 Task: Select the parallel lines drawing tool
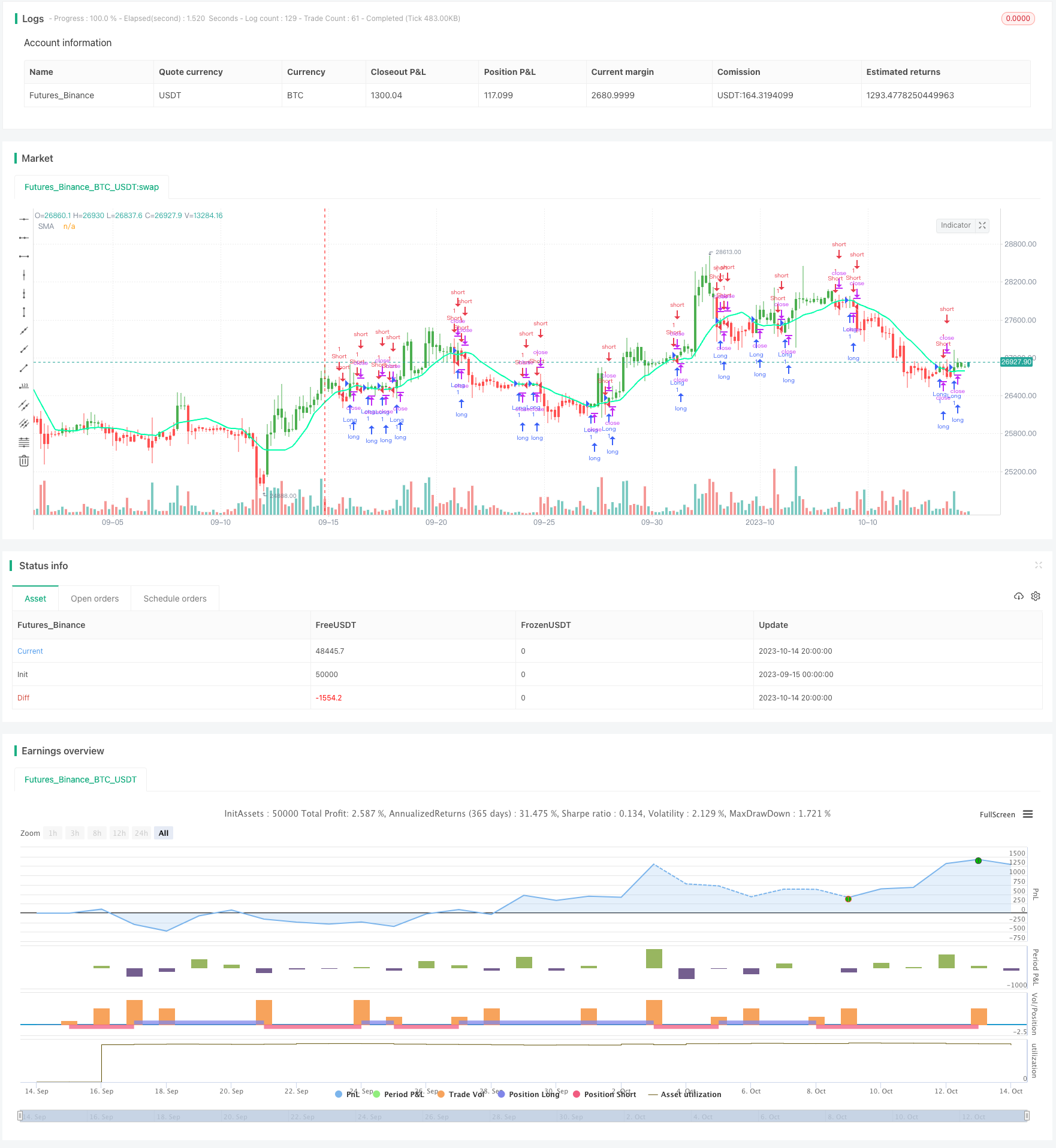24,405
